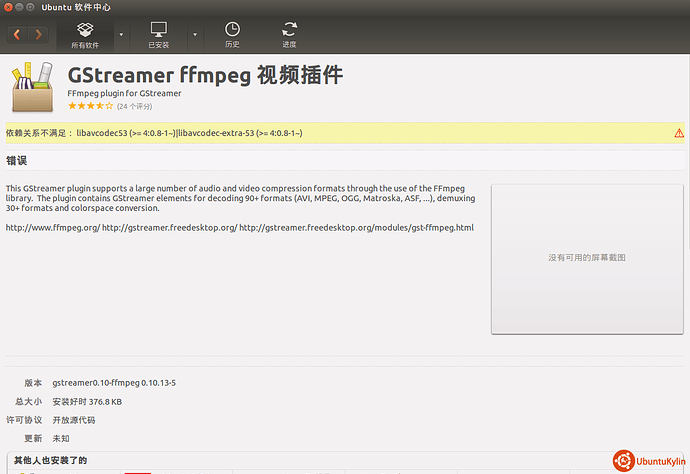The width and height of the screenshot is (690, 474).
Task: Go forward with the right arrow button
Action: pyautogui.click(x=38, y=34)
